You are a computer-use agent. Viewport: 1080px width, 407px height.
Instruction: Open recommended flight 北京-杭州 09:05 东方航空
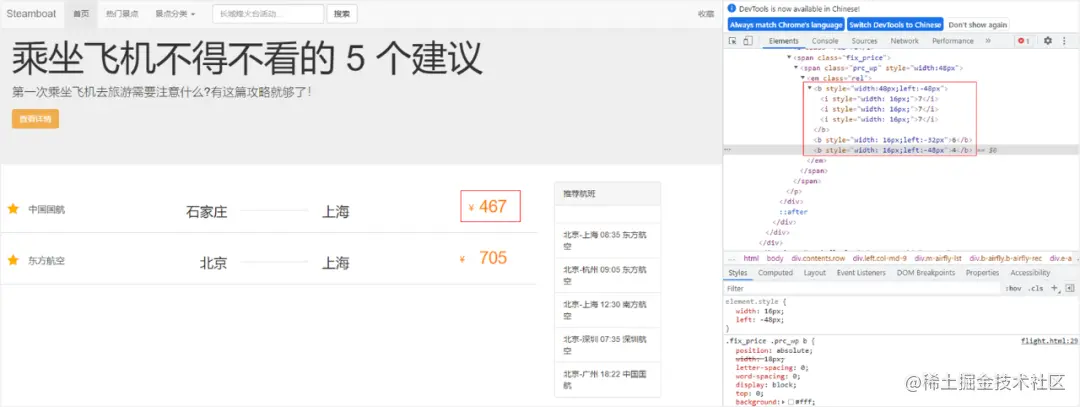click(607, 275)
